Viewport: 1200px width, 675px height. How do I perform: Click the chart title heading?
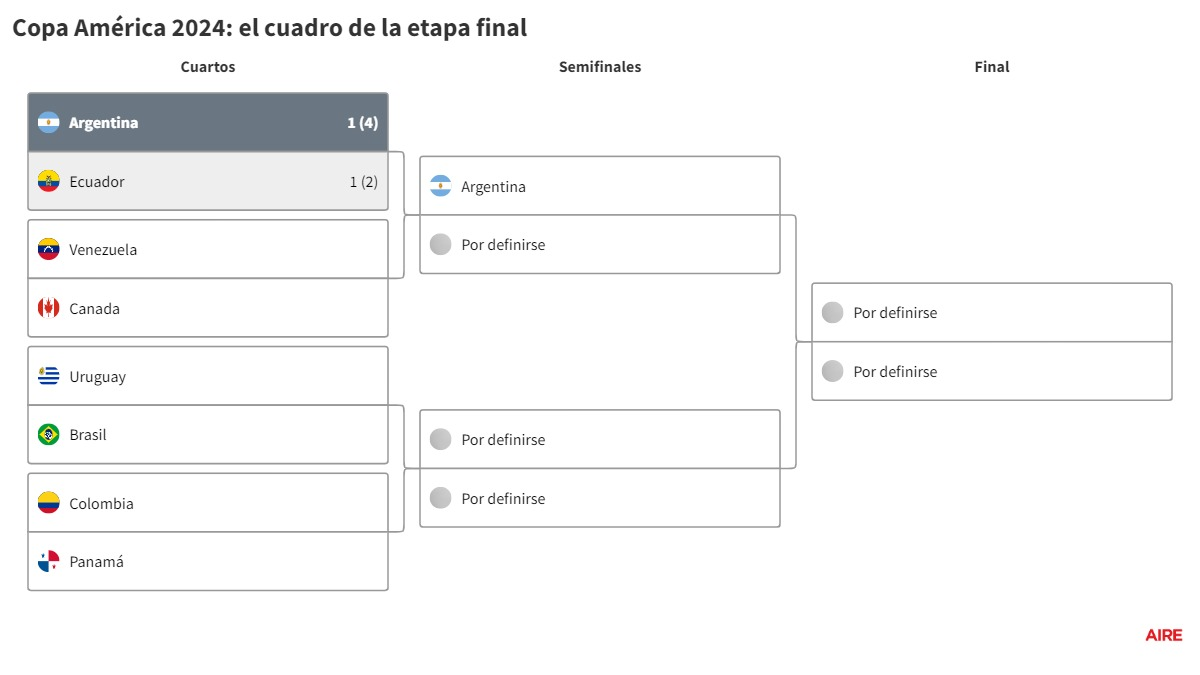pyautogui.click(x=270, y=28)
